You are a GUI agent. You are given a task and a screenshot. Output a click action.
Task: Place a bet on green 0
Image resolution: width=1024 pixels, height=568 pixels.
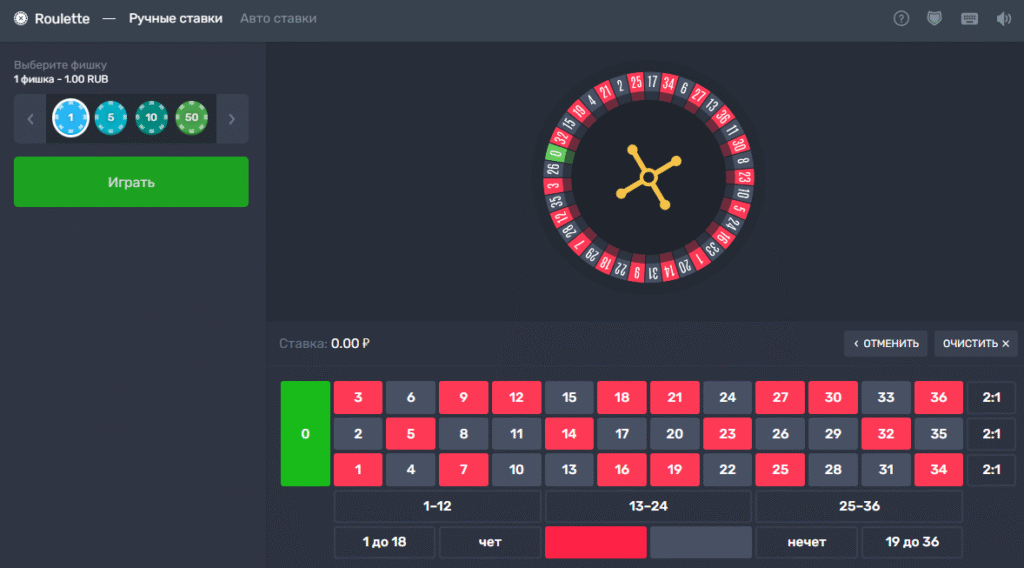coord(305,434)
